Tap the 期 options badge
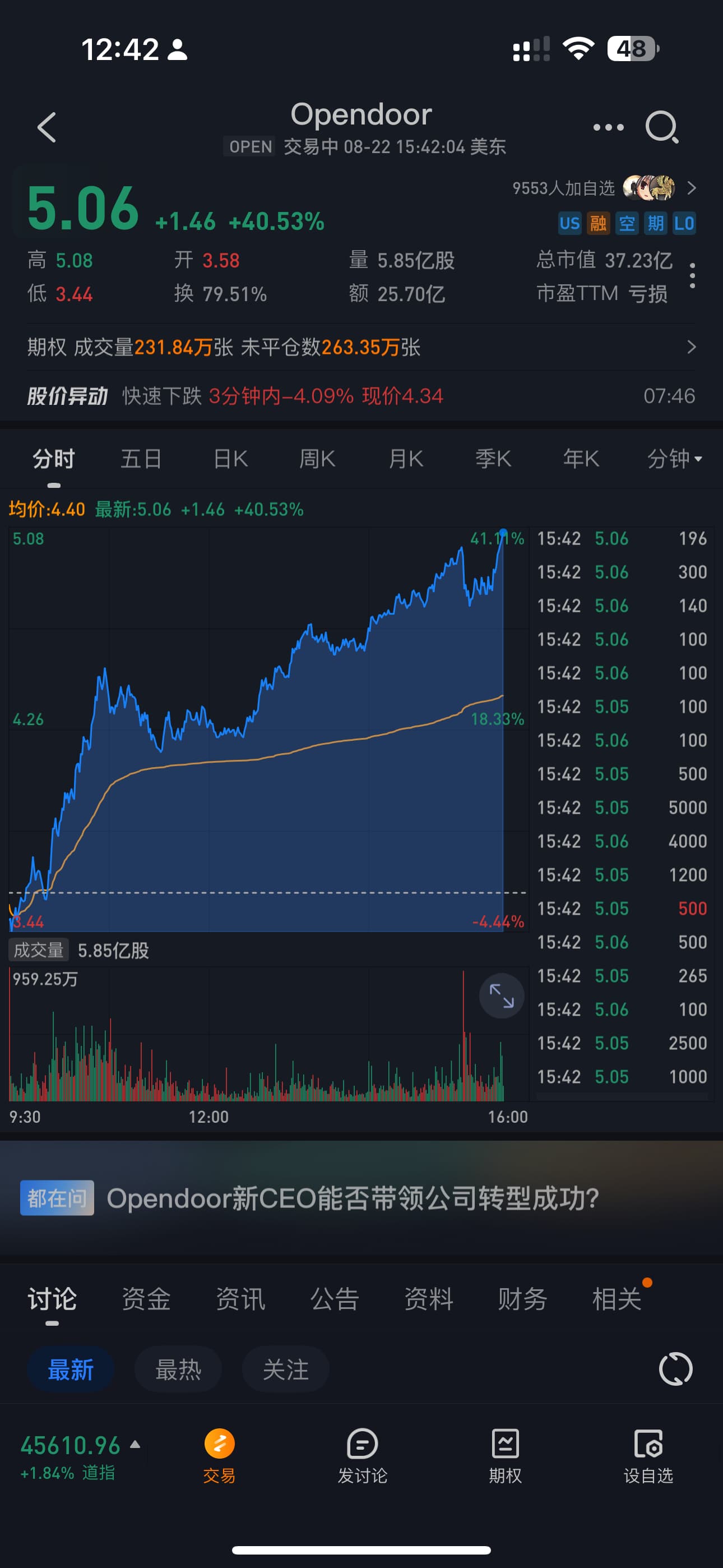This screenshot has width=723, height=1568. tap(655, 223)
